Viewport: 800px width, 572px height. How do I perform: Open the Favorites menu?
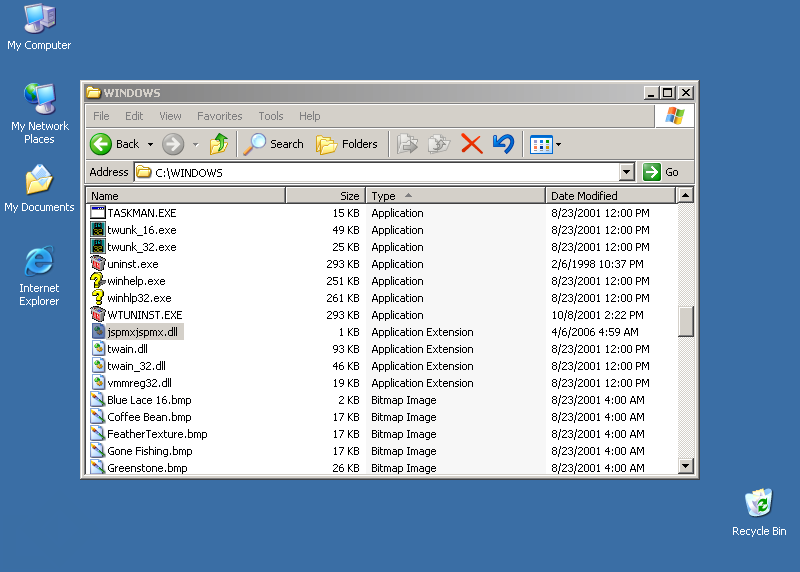[x=219, y=116]
